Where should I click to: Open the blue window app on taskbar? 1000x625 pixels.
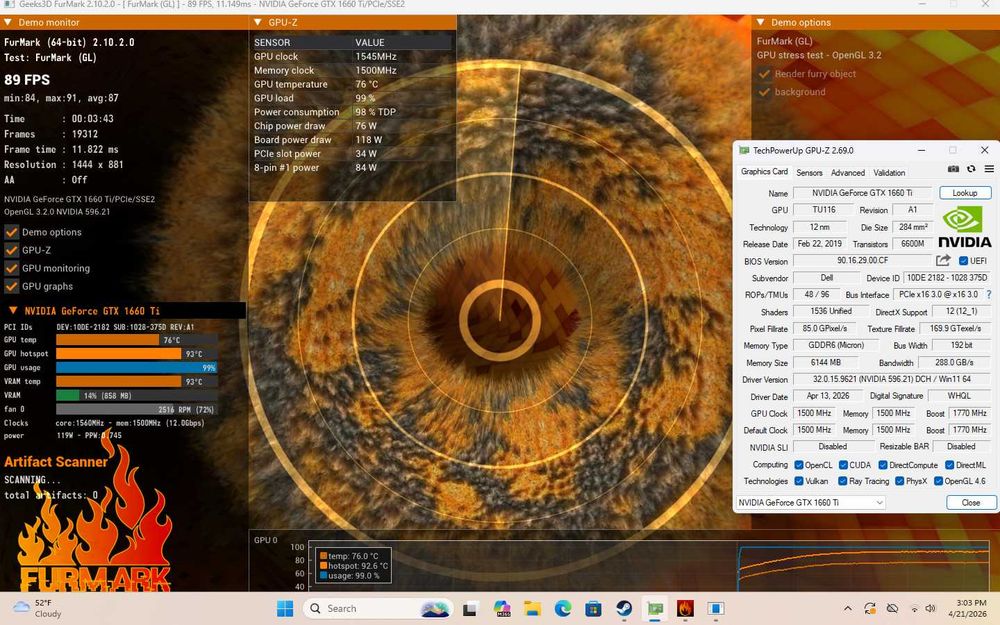click(x=716, y=609)
